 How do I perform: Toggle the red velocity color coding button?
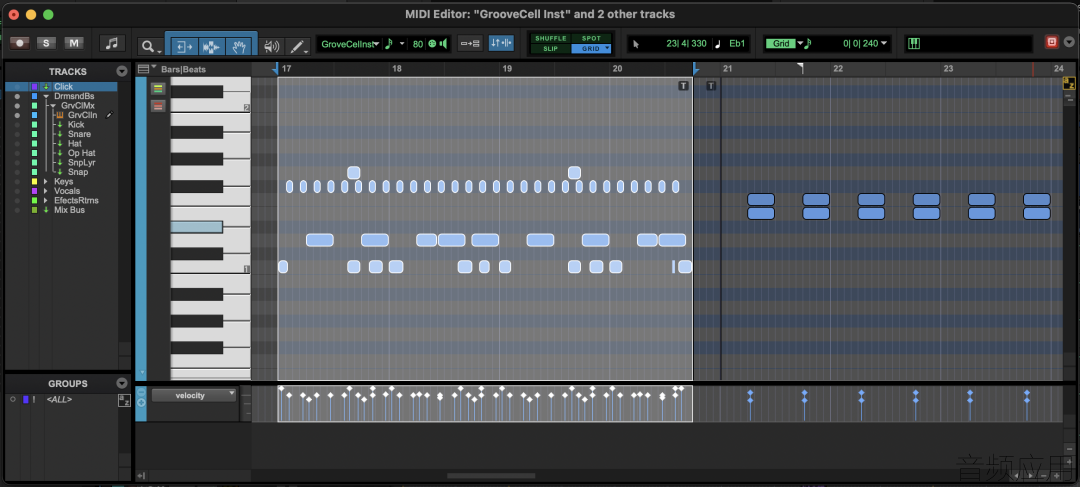click(x=158, y=106)
